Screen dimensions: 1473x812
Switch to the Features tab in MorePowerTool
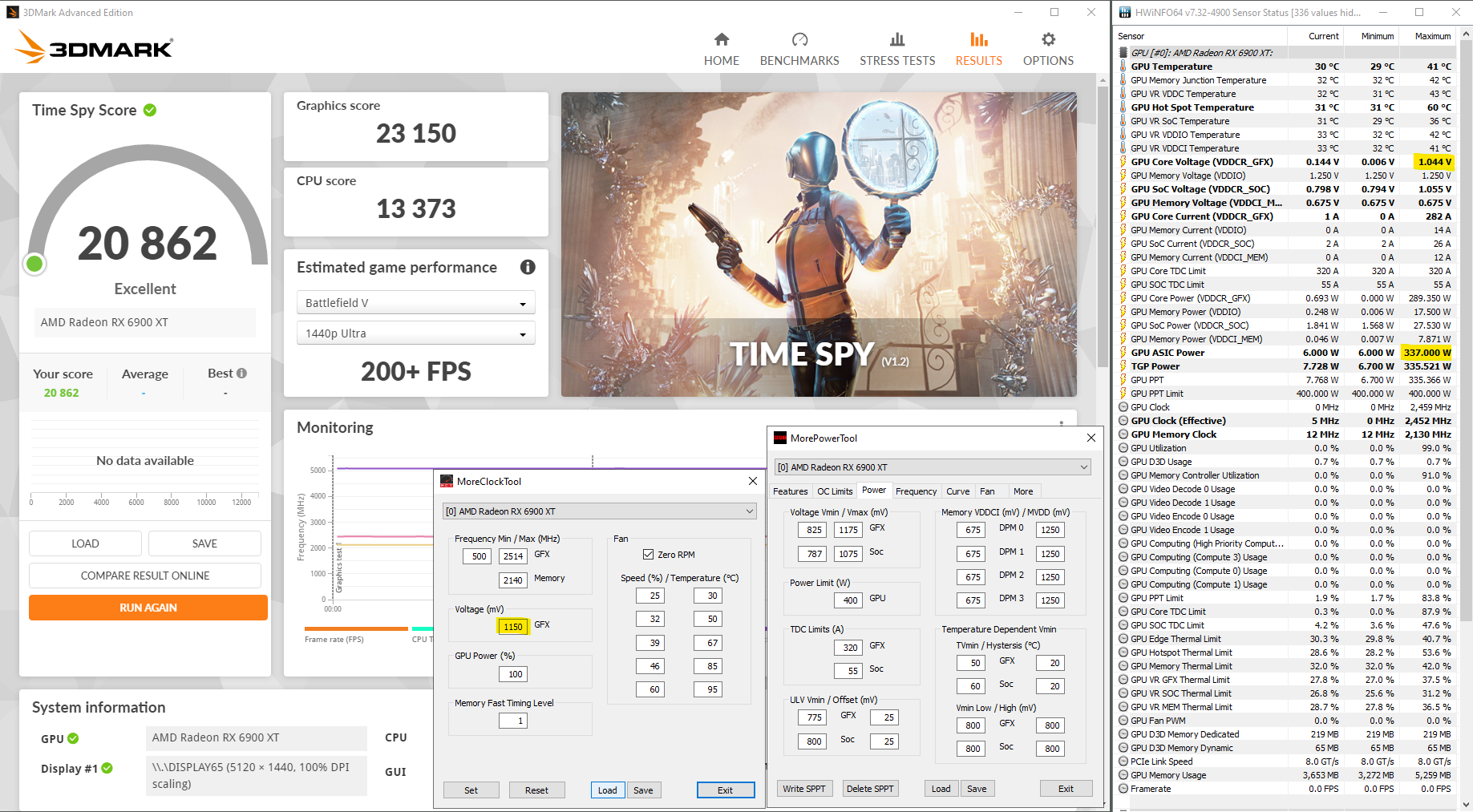[791, 491]
